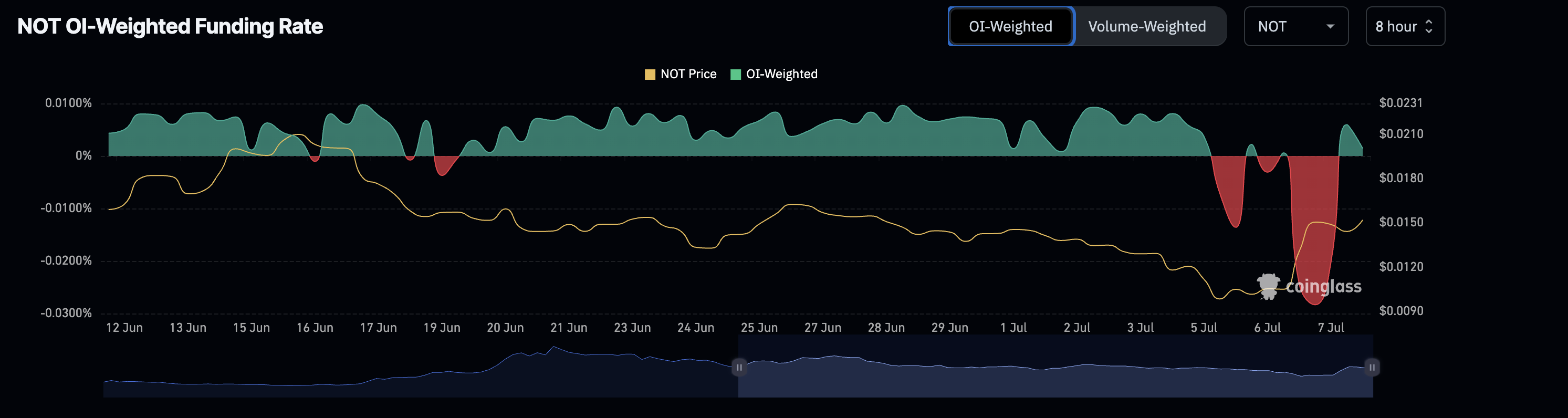
Task: Toggle the NOT Price legend series
Action: tap(681, 74)
